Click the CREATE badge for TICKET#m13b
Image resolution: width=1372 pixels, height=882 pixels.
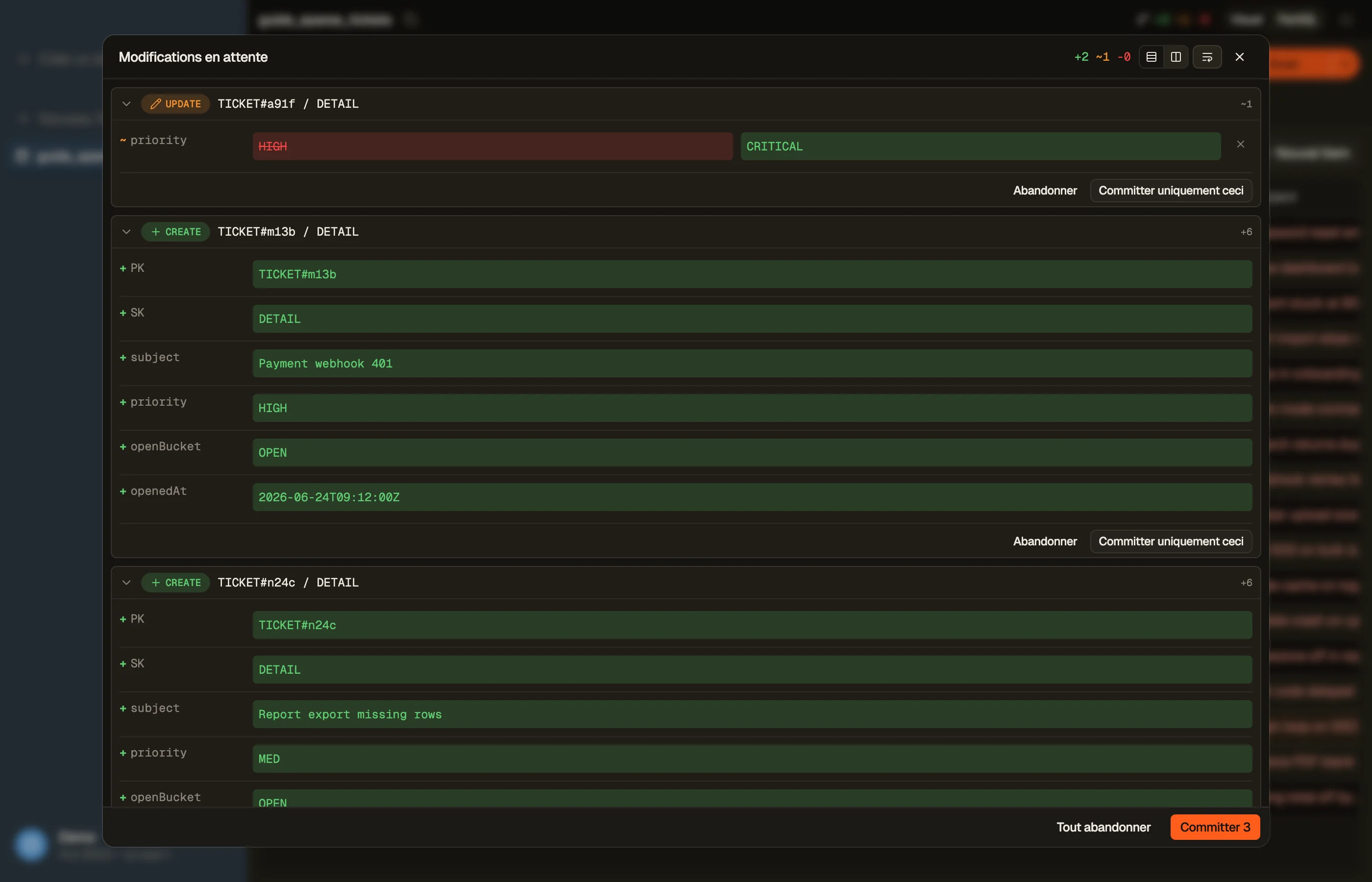(175, 231)
